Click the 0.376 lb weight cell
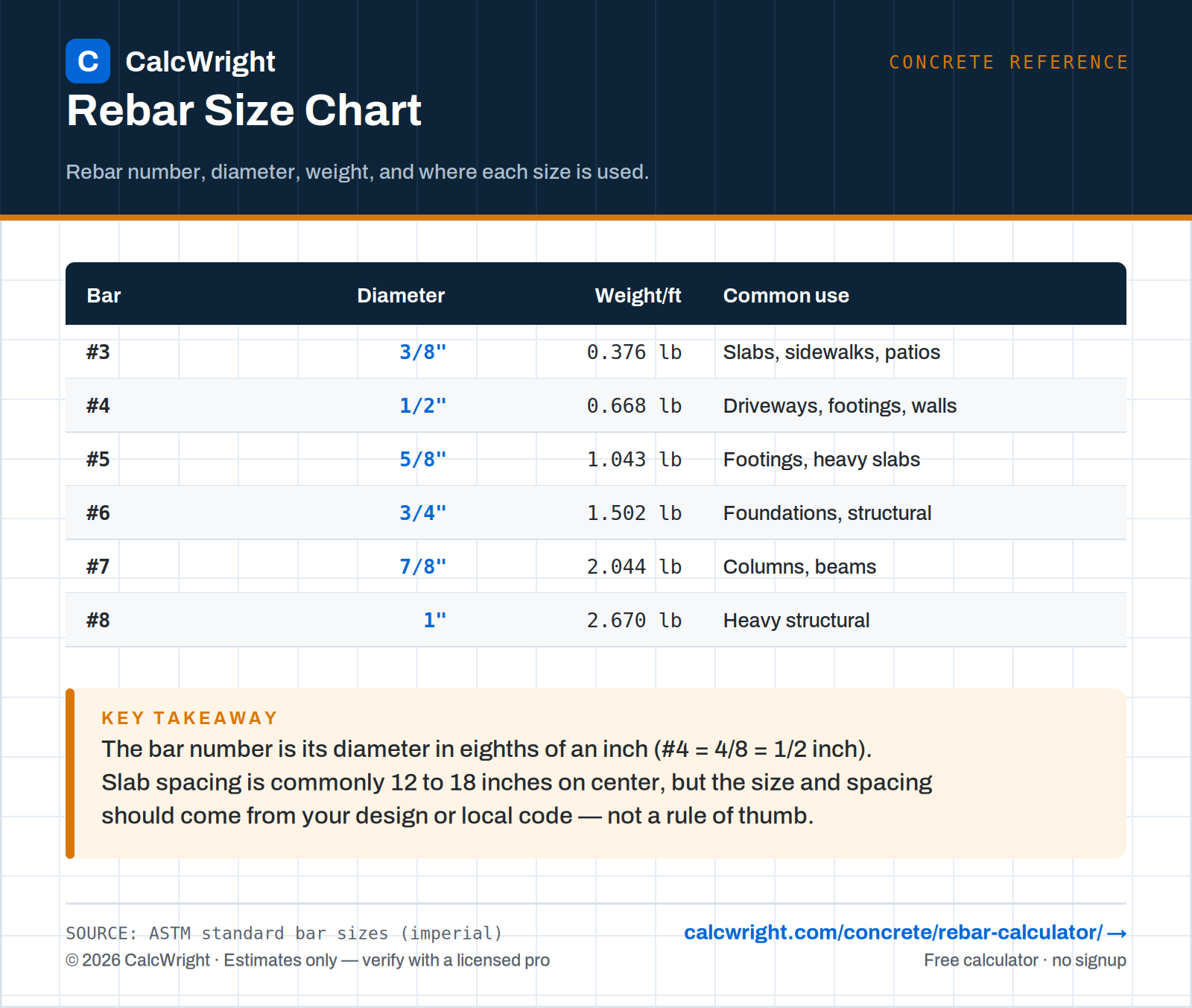The width and height of the screenshot is (1192, 1008). 634,352
